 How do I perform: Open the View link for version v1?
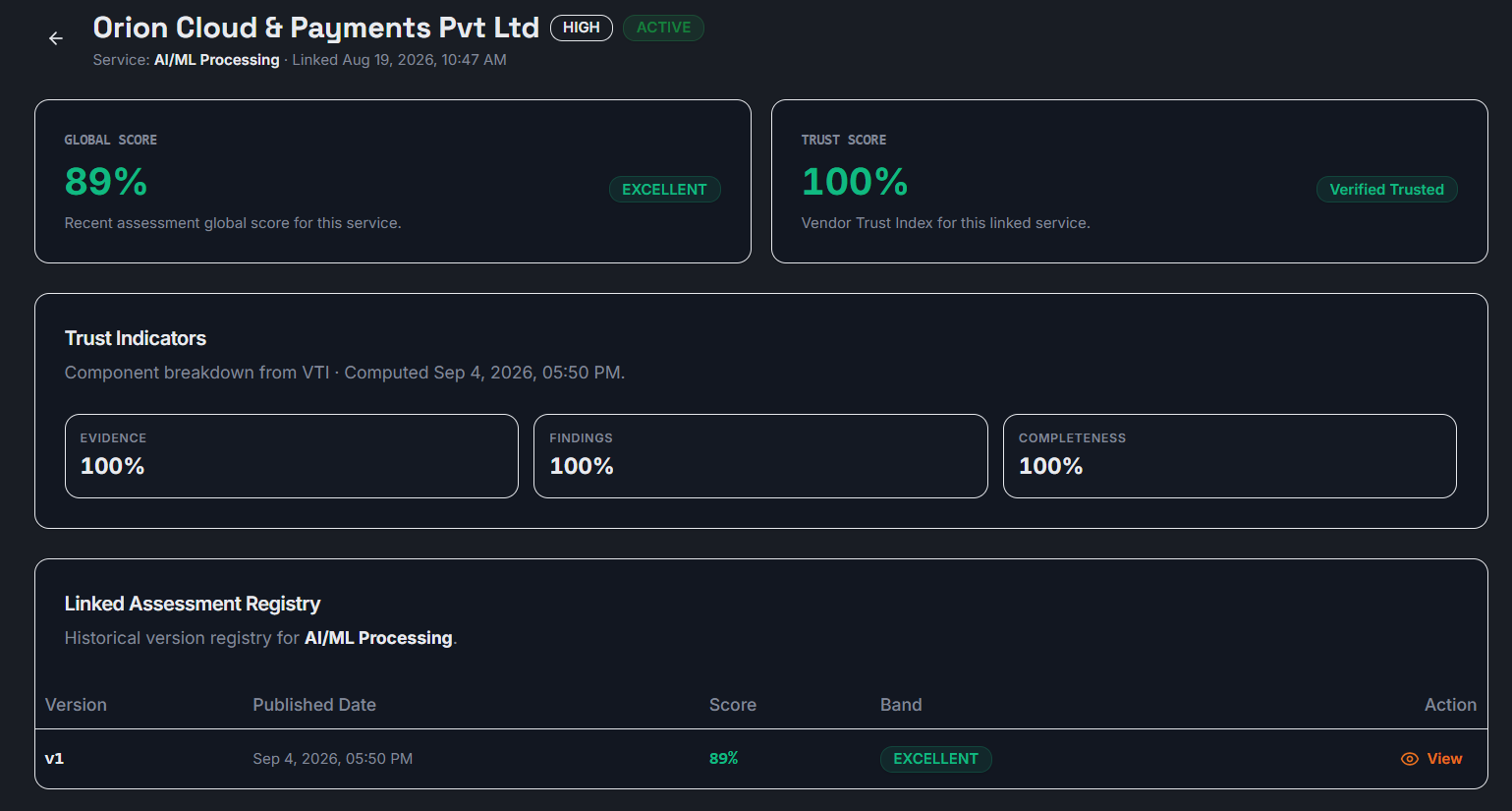tap(1431, 759)
